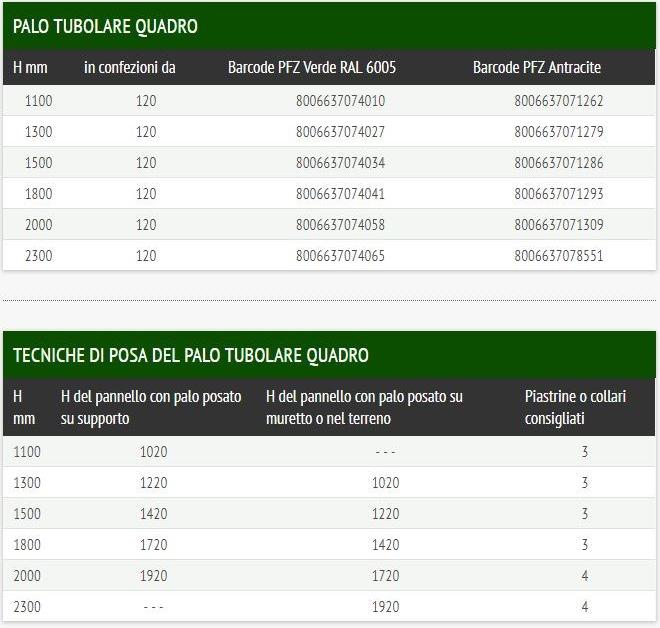The width and height of the screenshot is (660, 628).
Task: Click the Barcode PFZ Verde RAL 6005 header
Action: (311, 68)
